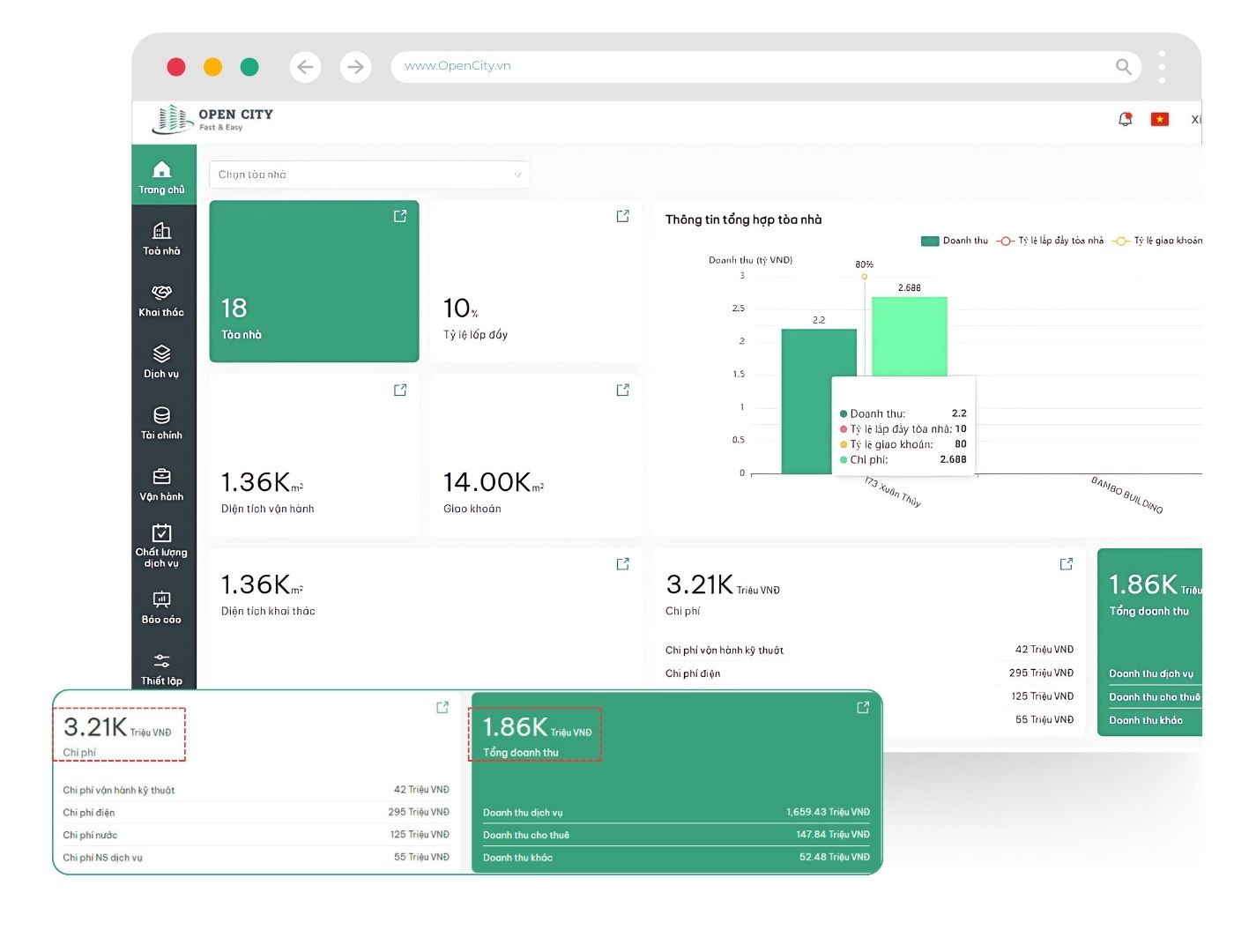Click the Diện tích khai thác label
This screenshot has height=952, width=1234.
[268, 611]
